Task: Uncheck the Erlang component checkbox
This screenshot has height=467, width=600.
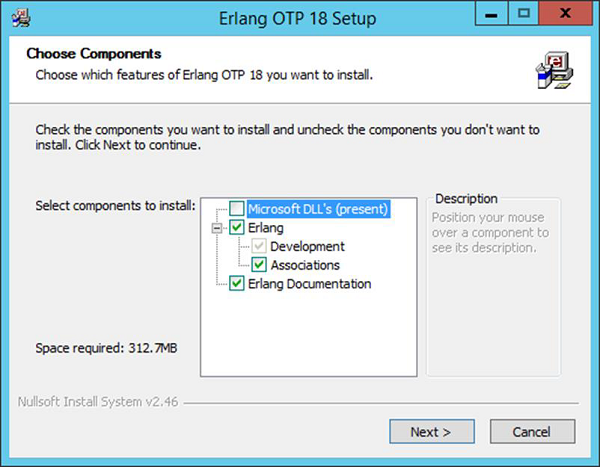Action: click(x=236, y=228)
